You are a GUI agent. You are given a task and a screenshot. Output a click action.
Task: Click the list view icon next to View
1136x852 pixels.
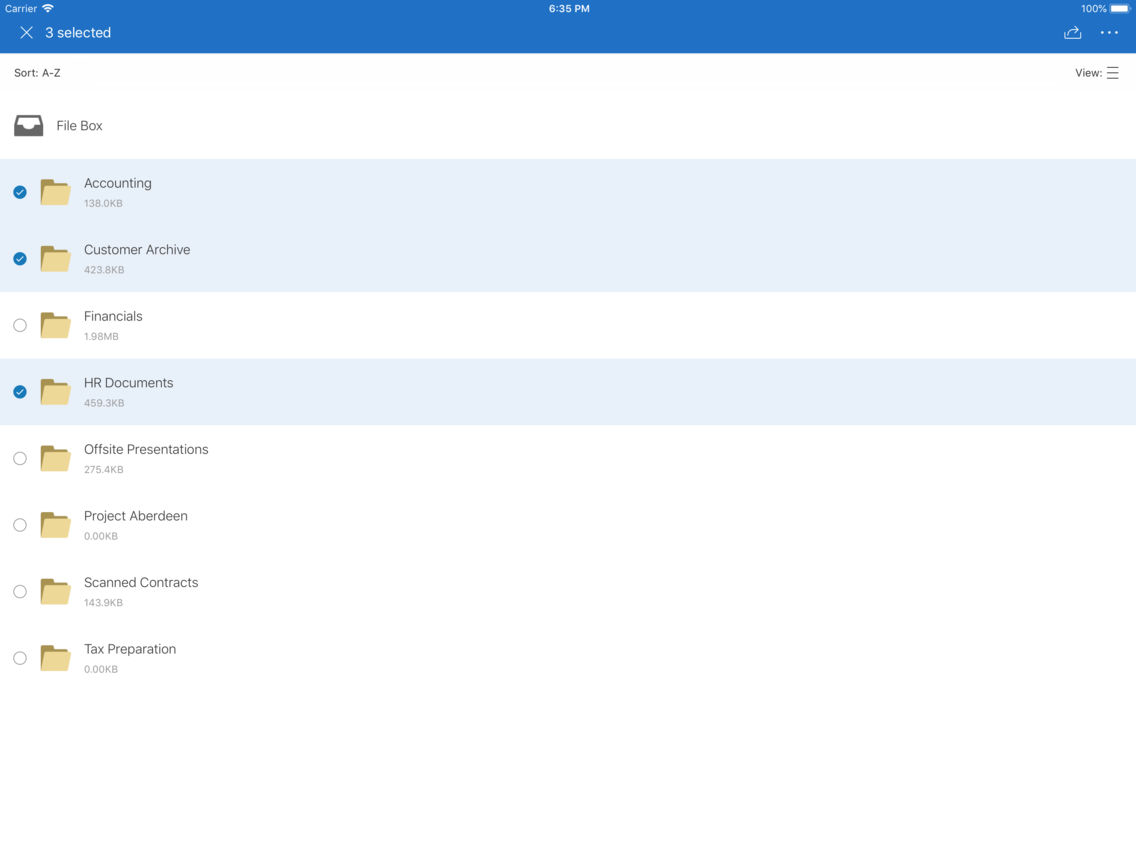coord(1115,72)
